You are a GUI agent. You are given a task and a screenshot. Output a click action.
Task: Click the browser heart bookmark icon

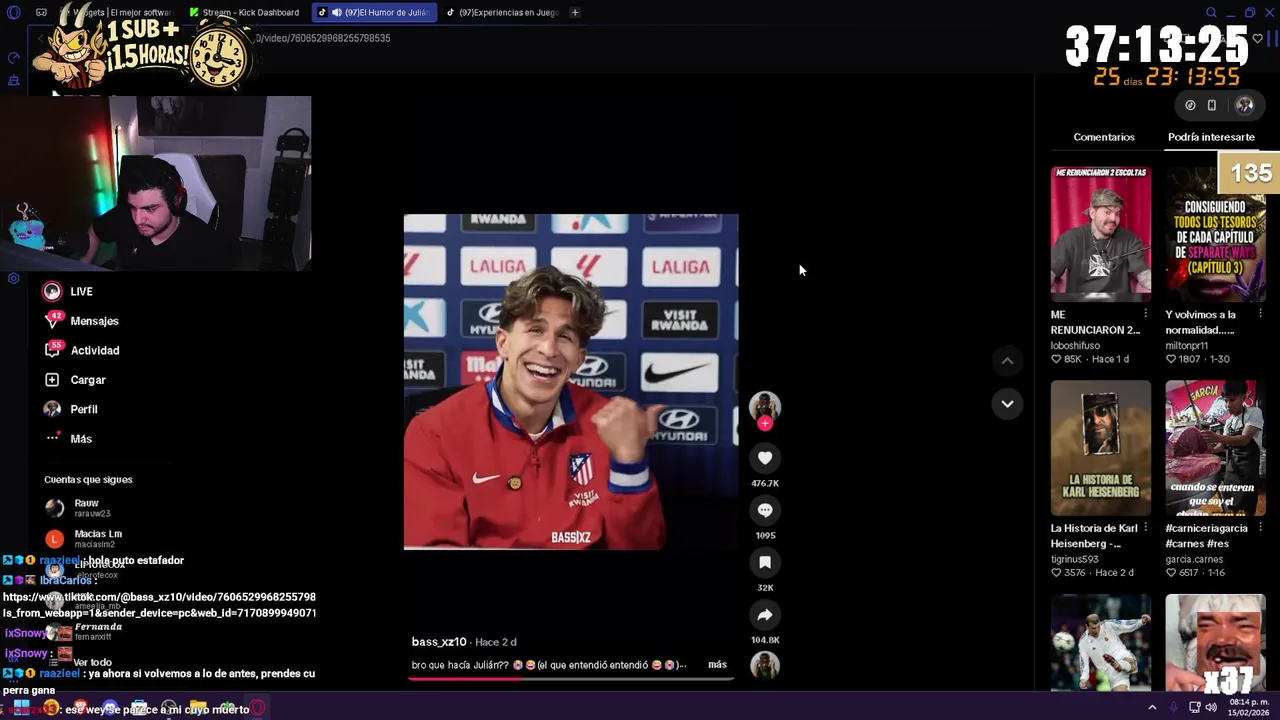(1258, 38)
